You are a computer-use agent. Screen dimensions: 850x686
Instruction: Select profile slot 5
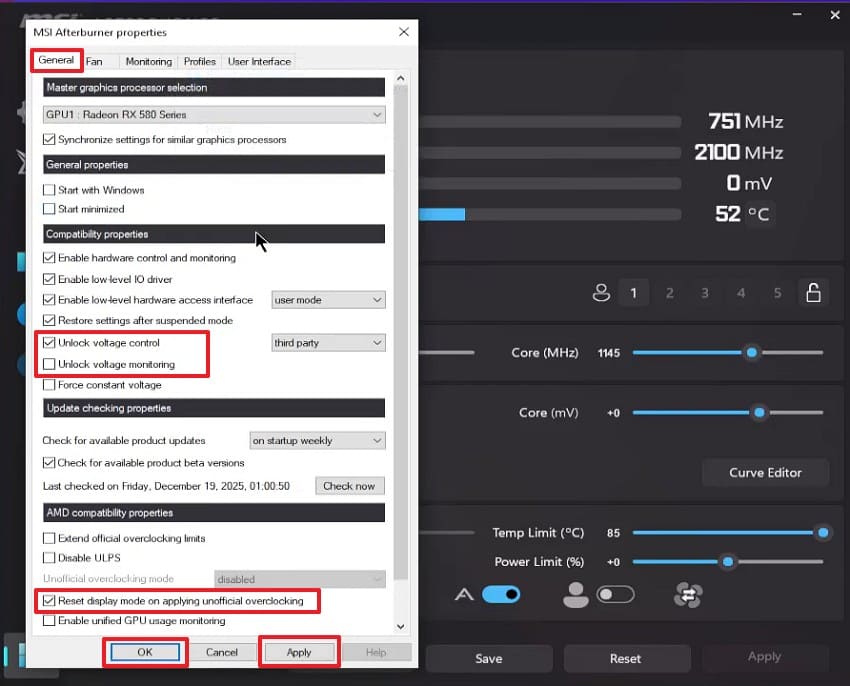[777, 293]
